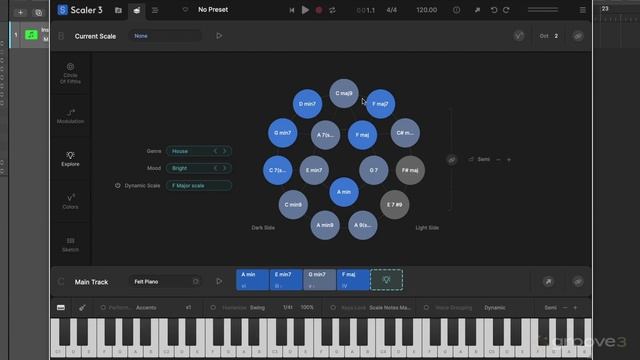Increase Semi transpose in Explore panel
Image resolution: width=640 pixels, height=360 pixels.
pyautogui.click(x=509, y=160)
